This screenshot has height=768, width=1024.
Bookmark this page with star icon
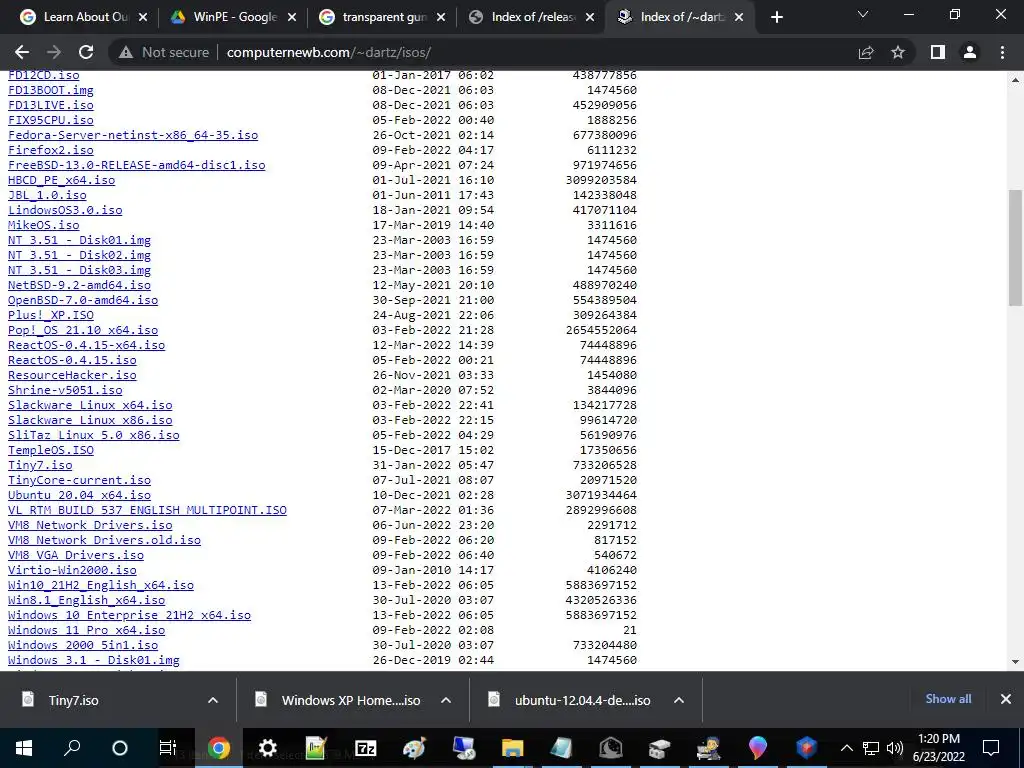898,52
